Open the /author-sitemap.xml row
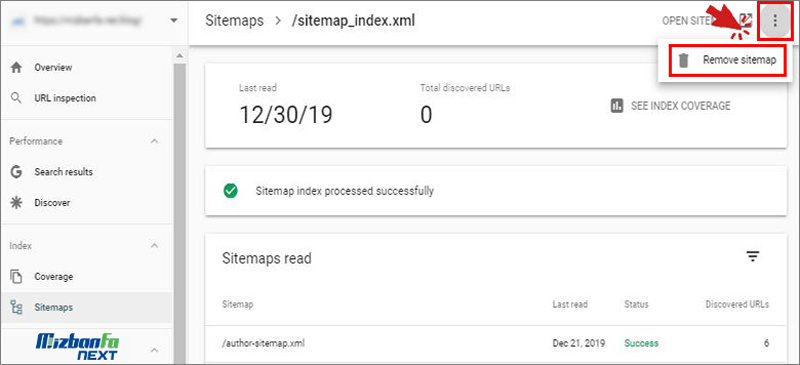 (495, 343)
